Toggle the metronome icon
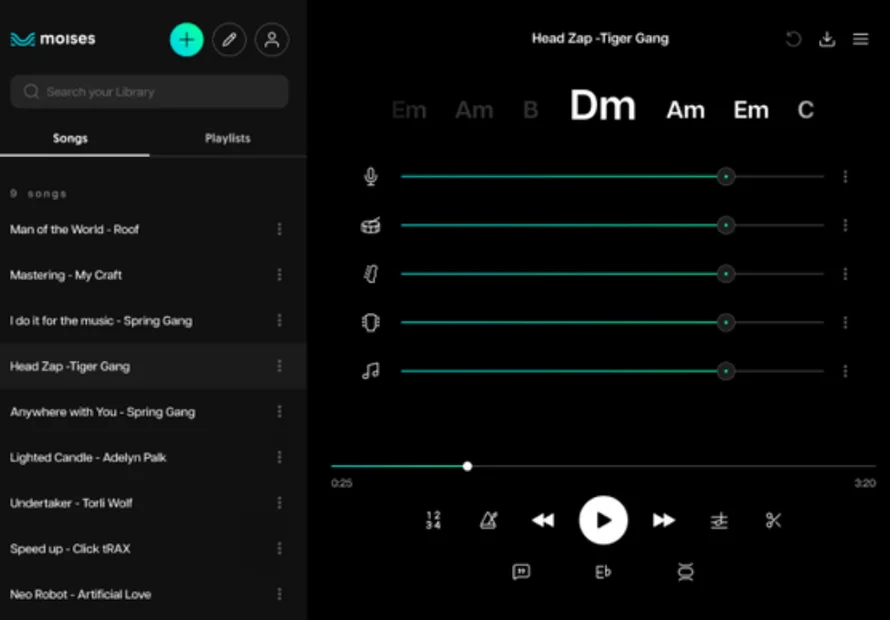This screenshot has width=890, height=620. coord(488,520)
